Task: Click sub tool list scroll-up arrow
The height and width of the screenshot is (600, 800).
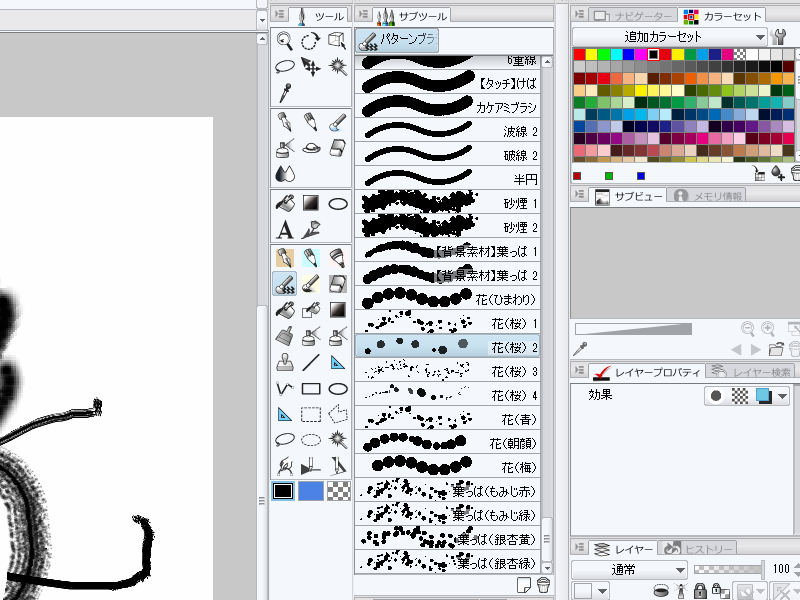Action: click(546, 62)
